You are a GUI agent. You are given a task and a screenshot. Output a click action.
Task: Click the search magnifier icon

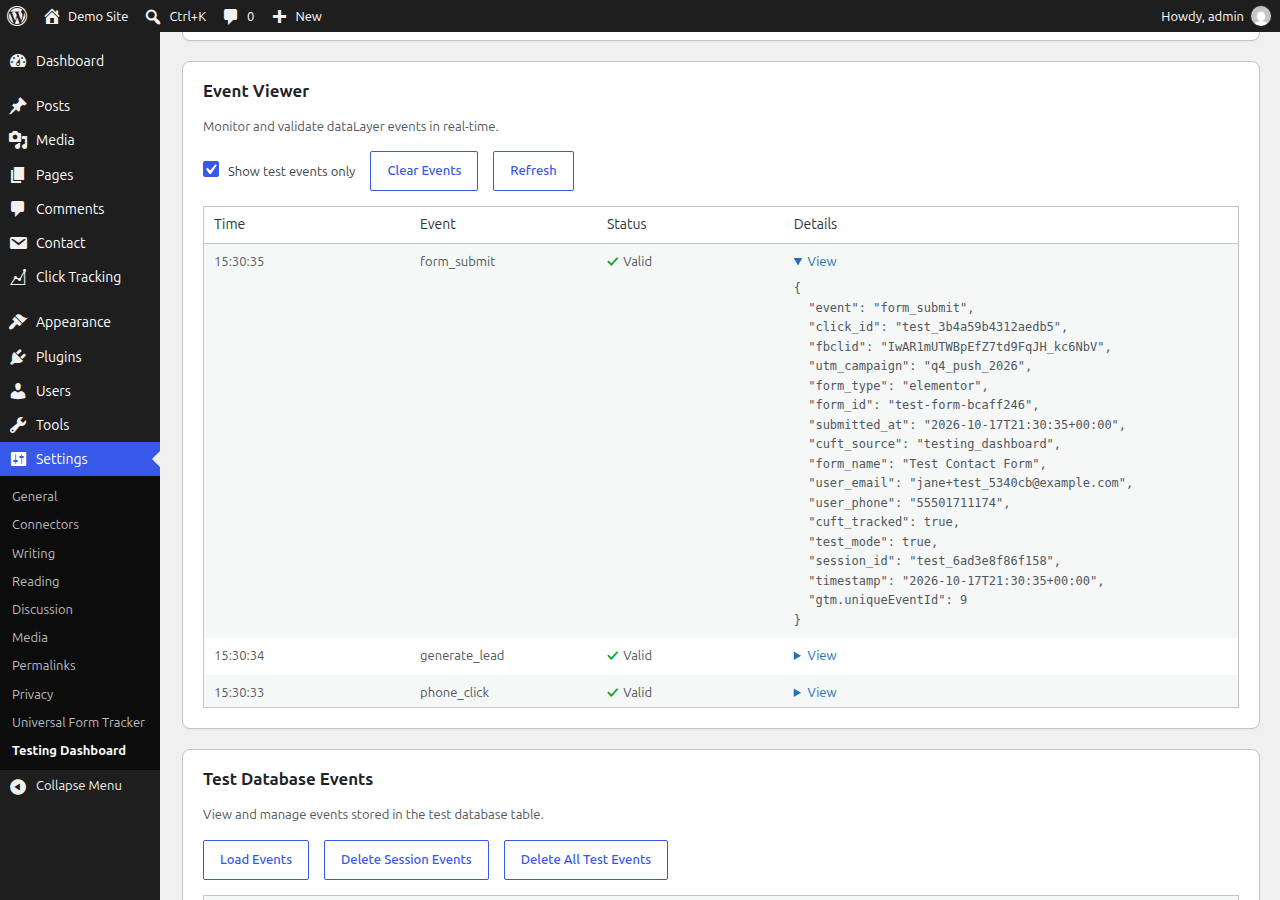(153, 16)
